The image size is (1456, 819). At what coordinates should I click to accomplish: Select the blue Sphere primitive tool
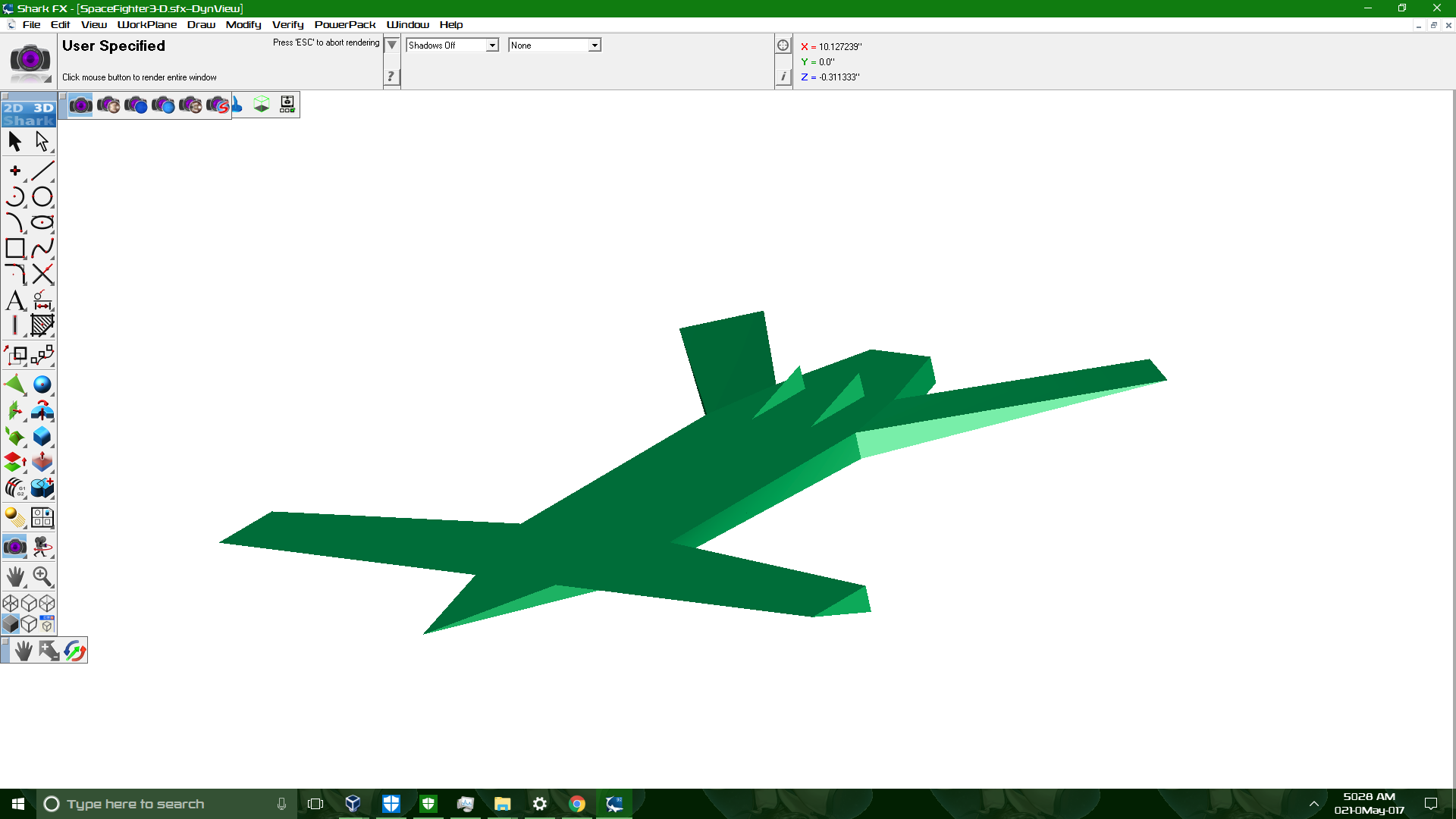pyautogui.click(x=42, y=384)
